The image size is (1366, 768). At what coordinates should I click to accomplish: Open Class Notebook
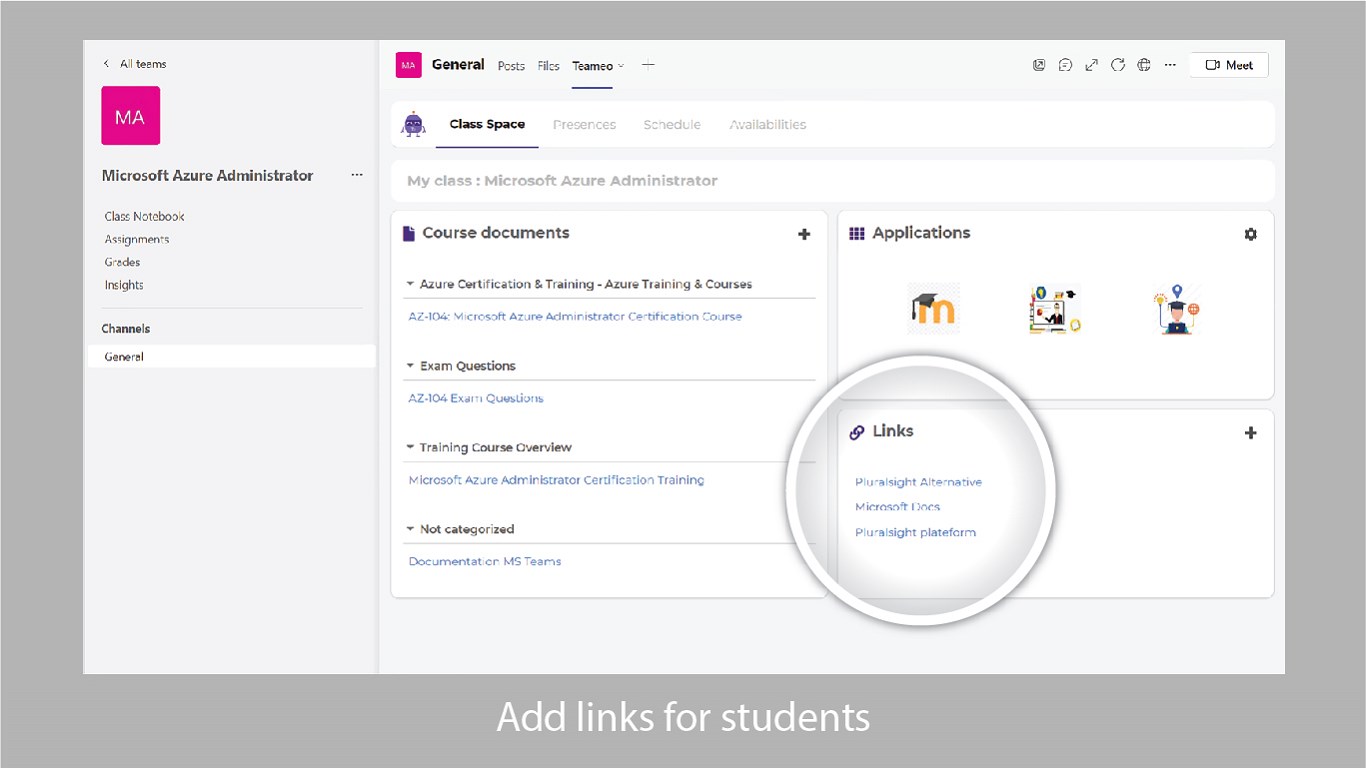click(145, 216)
